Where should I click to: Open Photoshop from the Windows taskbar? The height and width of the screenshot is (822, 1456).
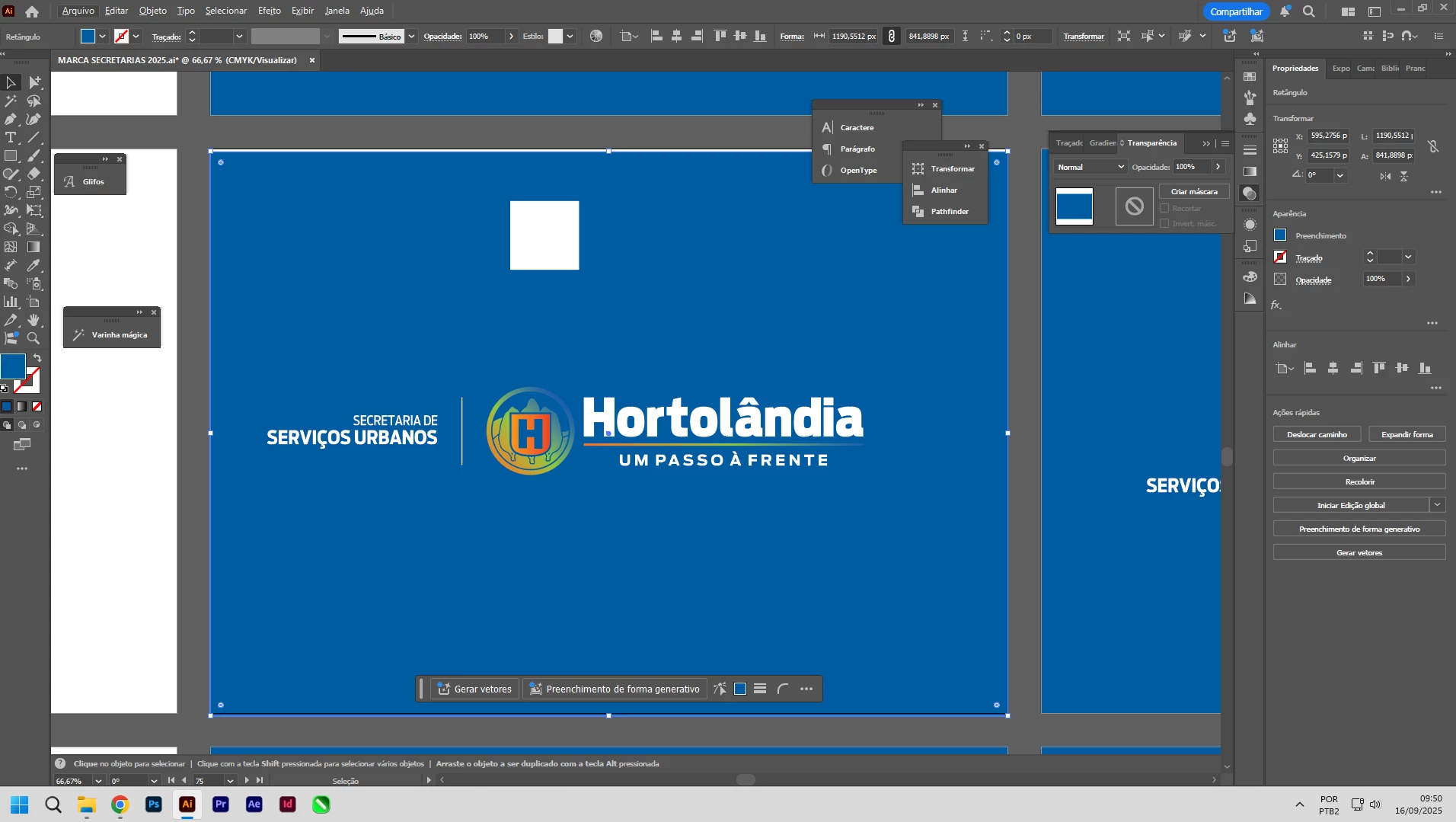click(153, 804)
